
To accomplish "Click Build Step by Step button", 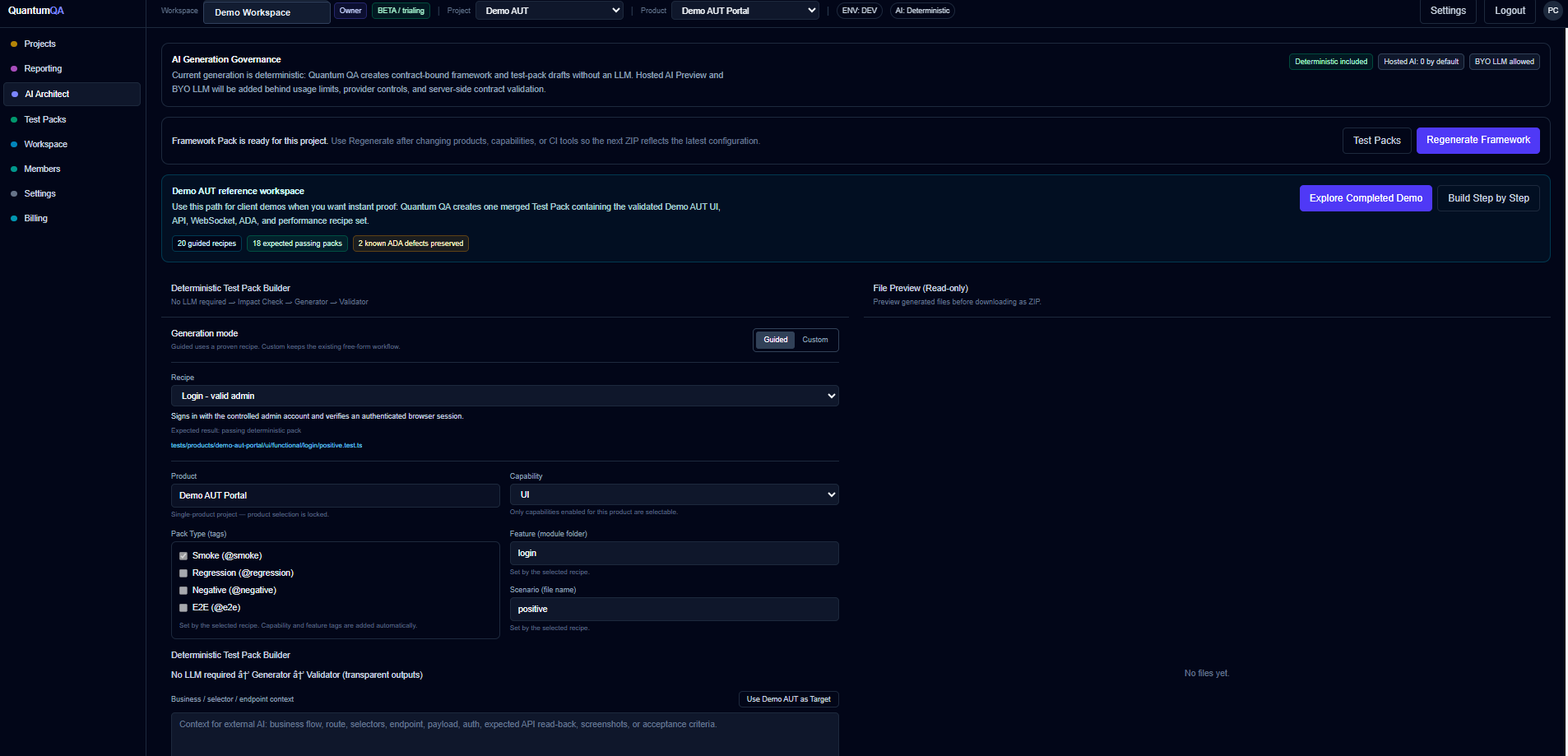I will (x=1488, y=198).
